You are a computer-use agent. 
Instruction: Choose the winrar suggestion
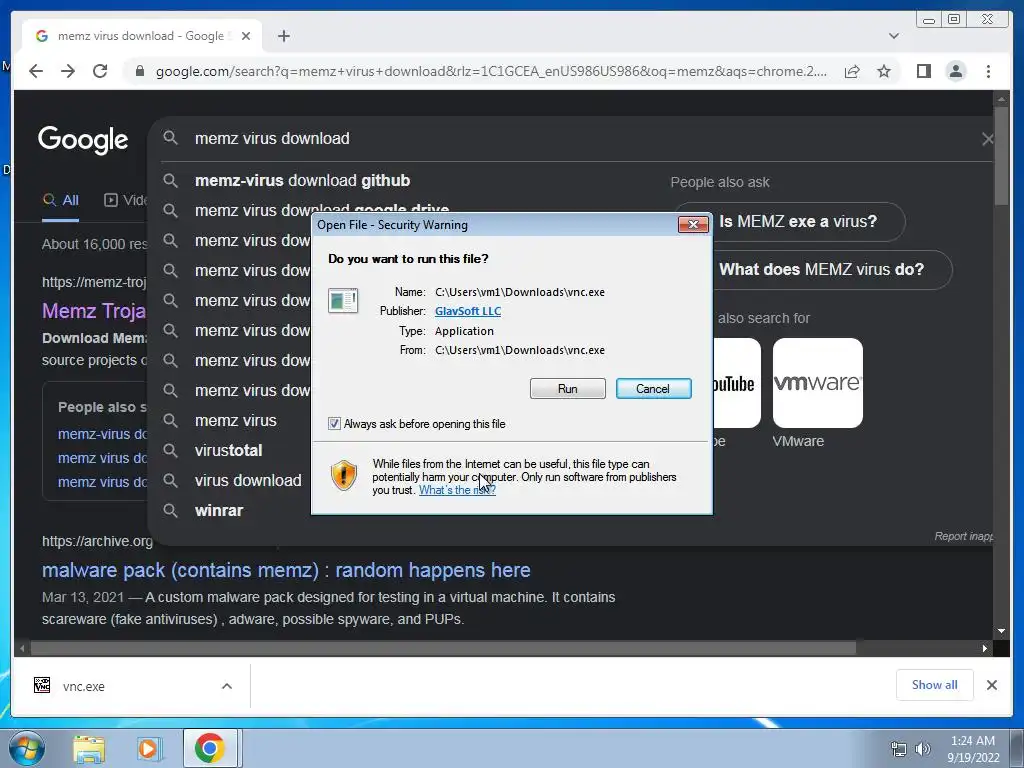click(x=219, y=511)
